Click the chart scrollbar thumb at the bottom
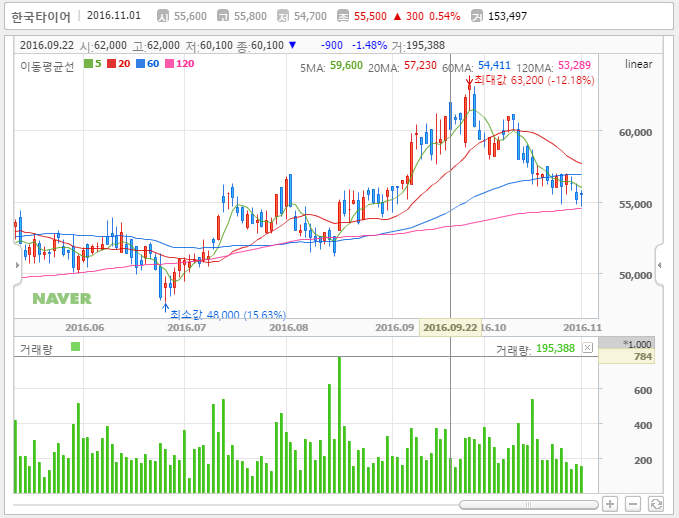Image resolution: width=679 pixels, height=518 pixels. [529, 505]
